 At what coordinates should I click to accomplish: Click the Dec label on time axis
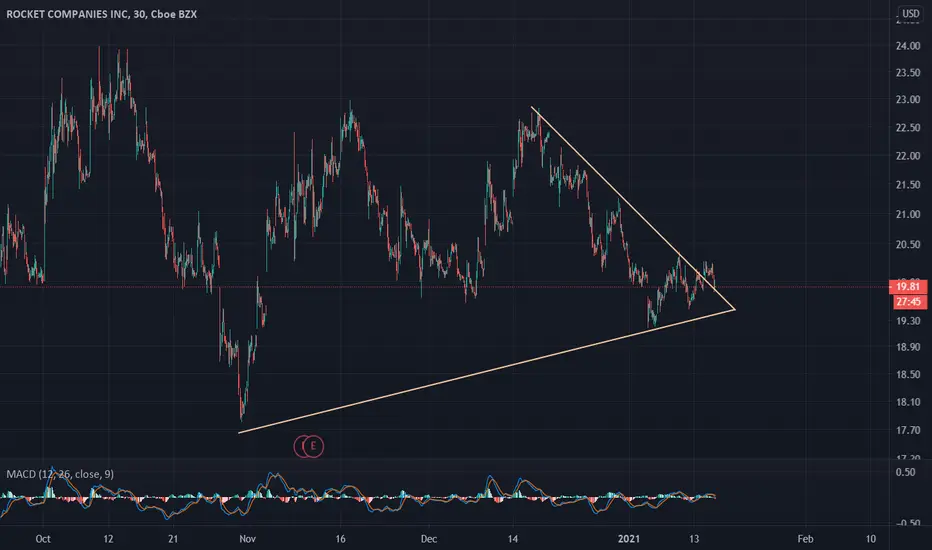pyautogui.click(x=429, y=539)
